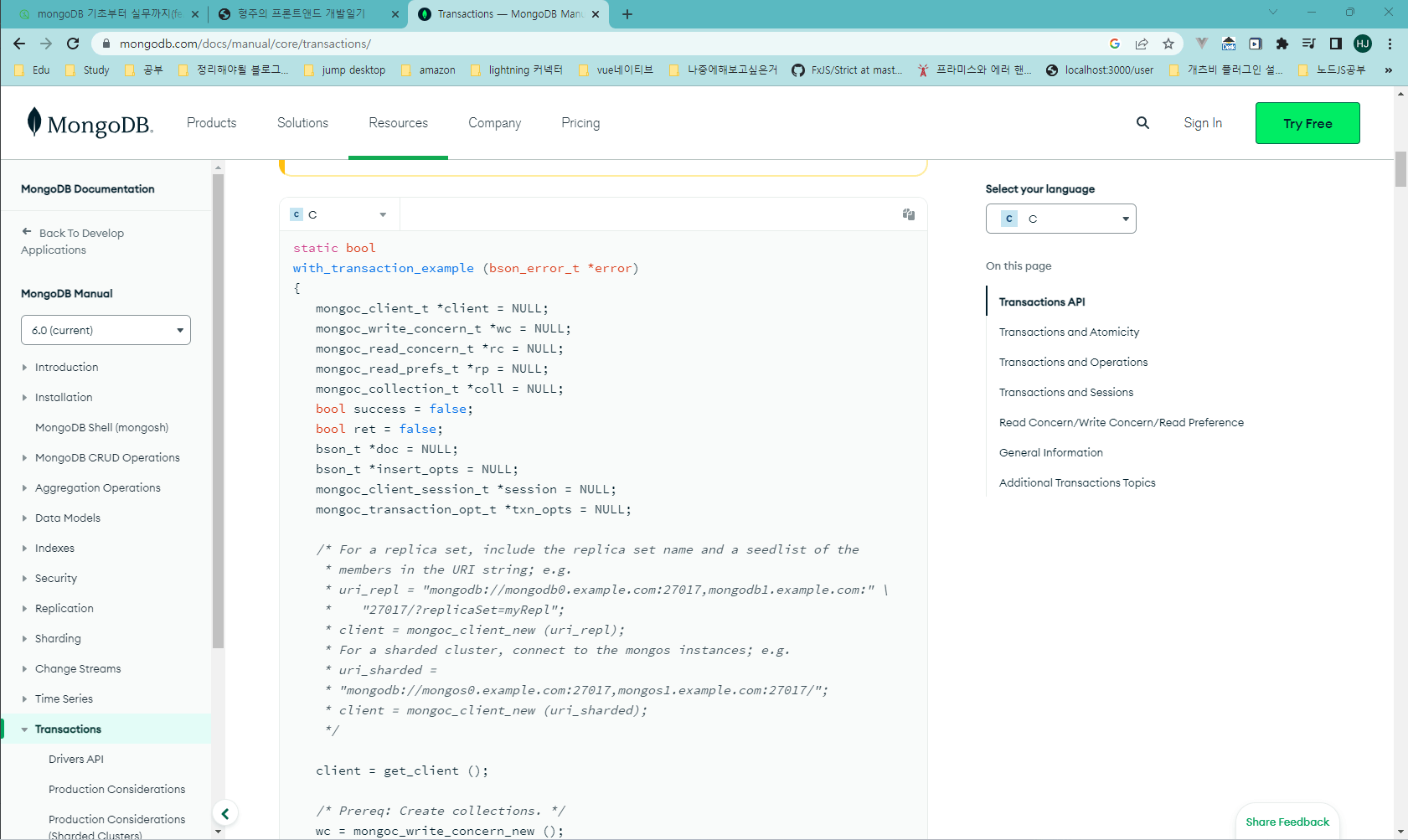Click the Sign In link
1408x840 pixels.
(1203, 123)
